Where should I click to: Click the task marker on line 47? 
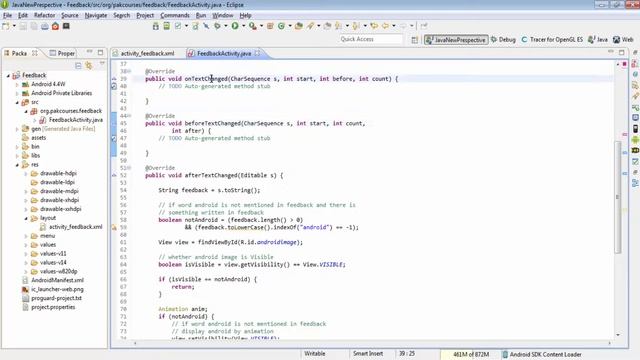click(114, 138)
